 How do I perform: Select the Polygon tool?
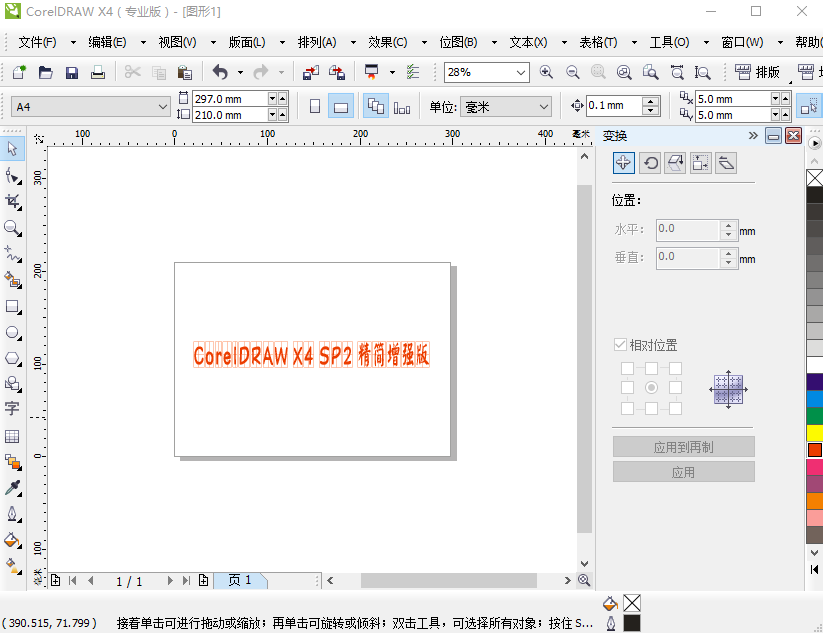click(x=13, y=359)
